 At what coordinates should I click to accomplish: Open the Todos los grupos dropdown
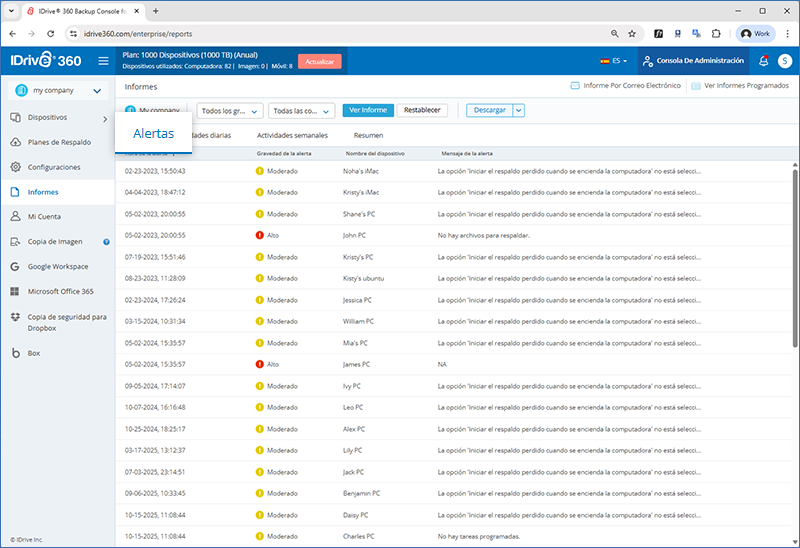[x=230, y=111]
